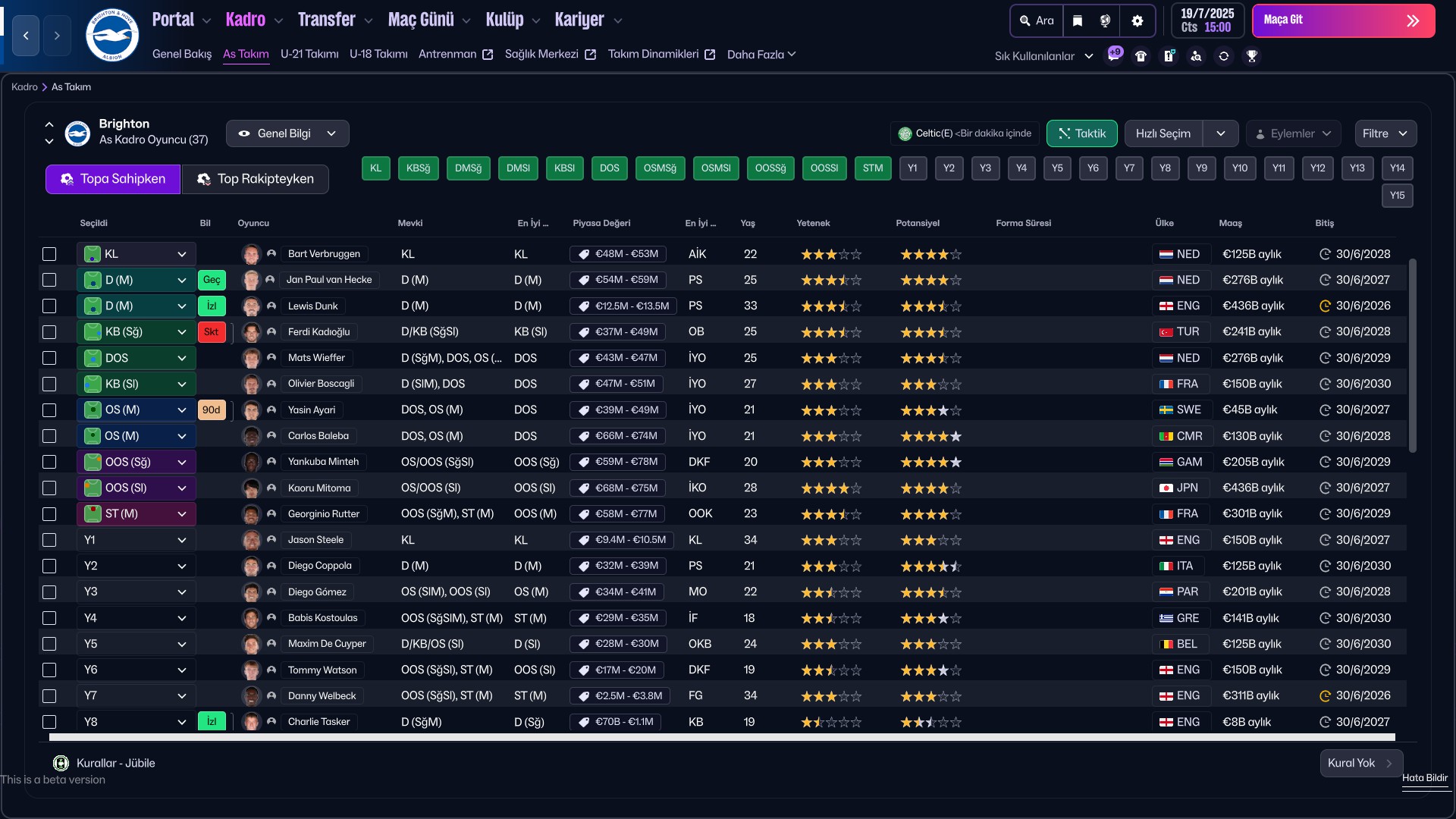Open the globe world icon
This screenshot has width=1456, height=819.
1105,20
